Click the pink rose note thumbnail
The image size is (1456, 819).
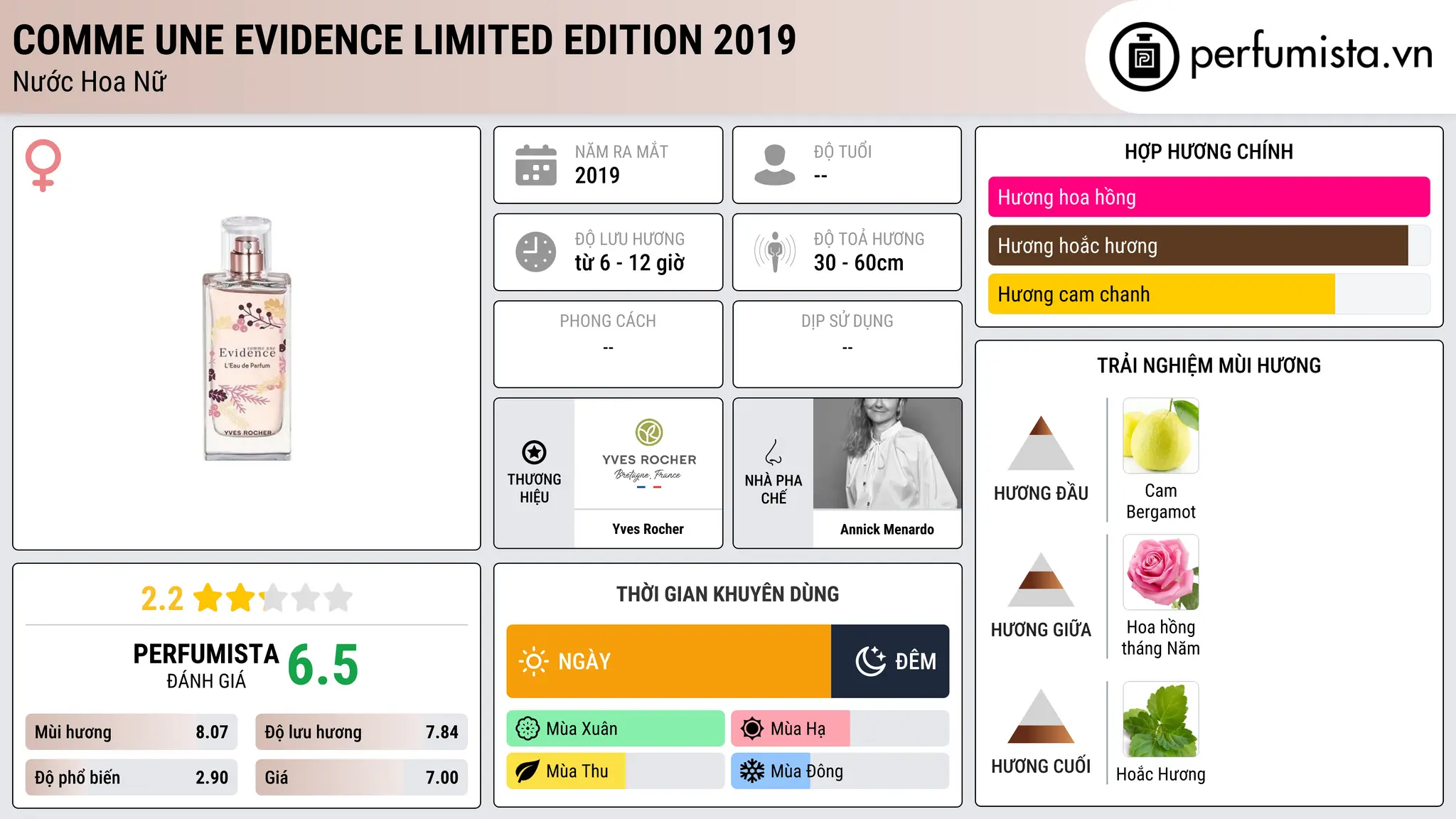[x=1161, y=572]
